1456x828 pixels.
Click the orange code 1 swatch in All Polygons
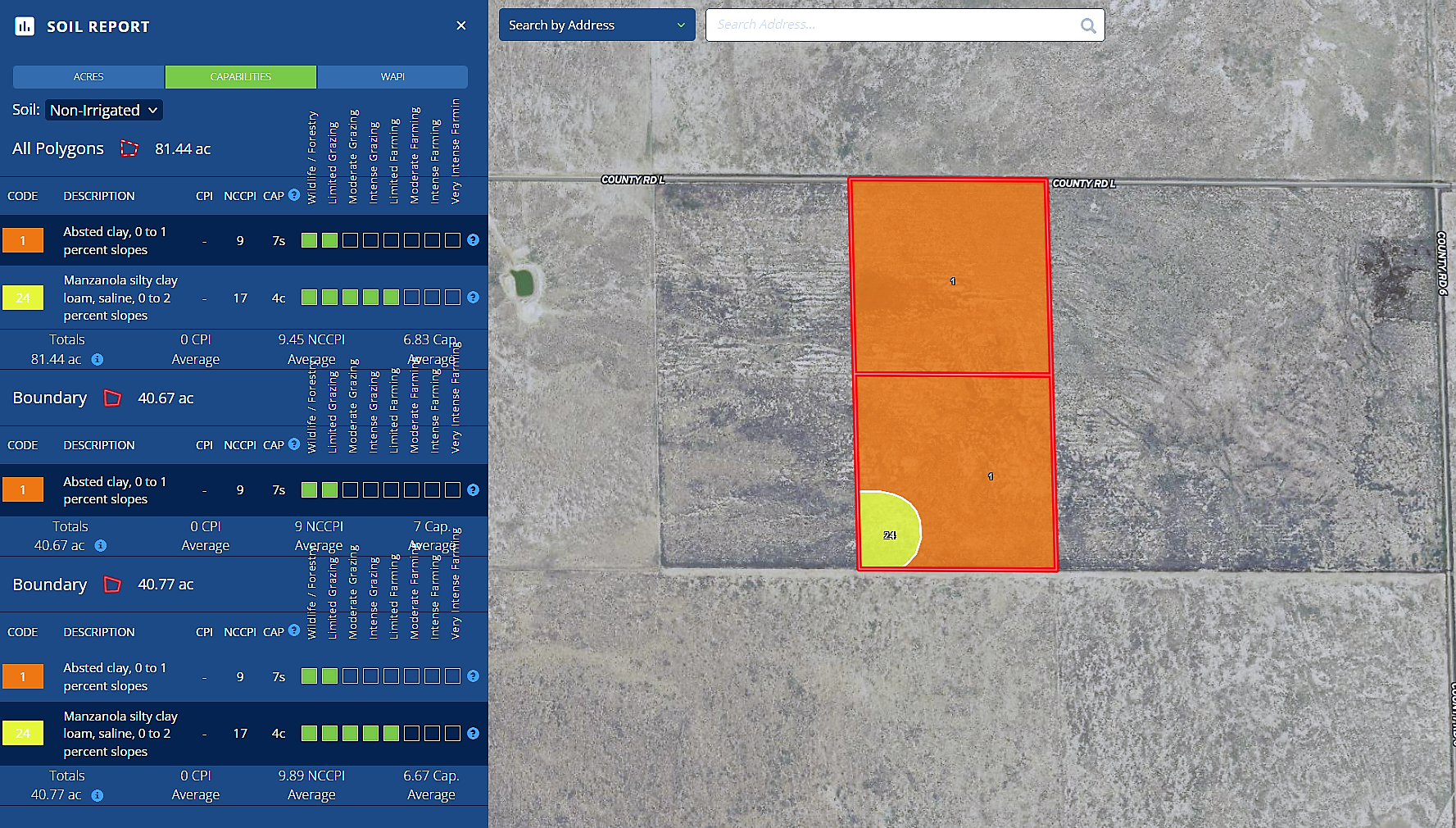[23, 240]
